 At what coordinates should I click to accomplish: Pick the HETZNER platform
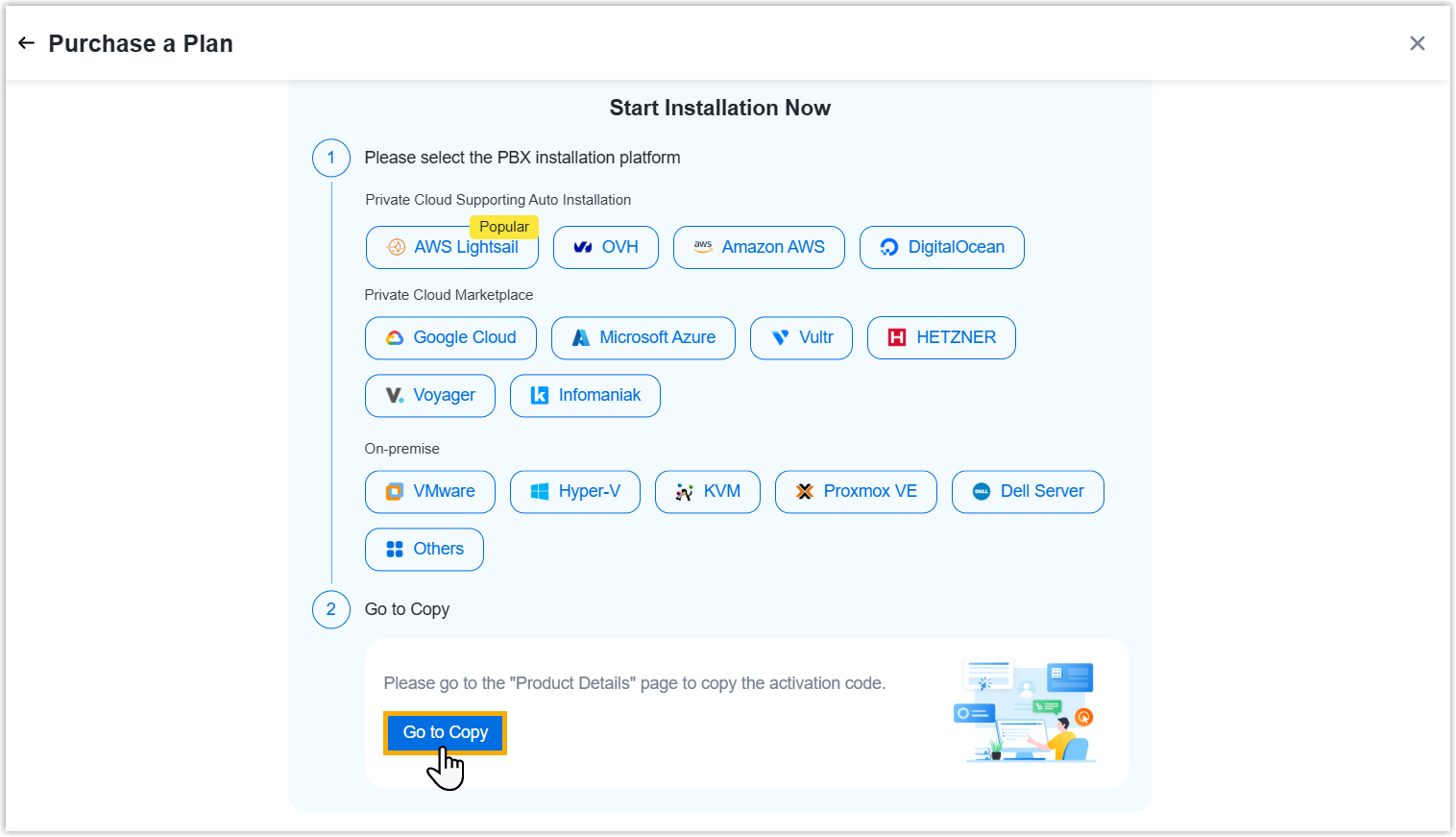[940, 338]
